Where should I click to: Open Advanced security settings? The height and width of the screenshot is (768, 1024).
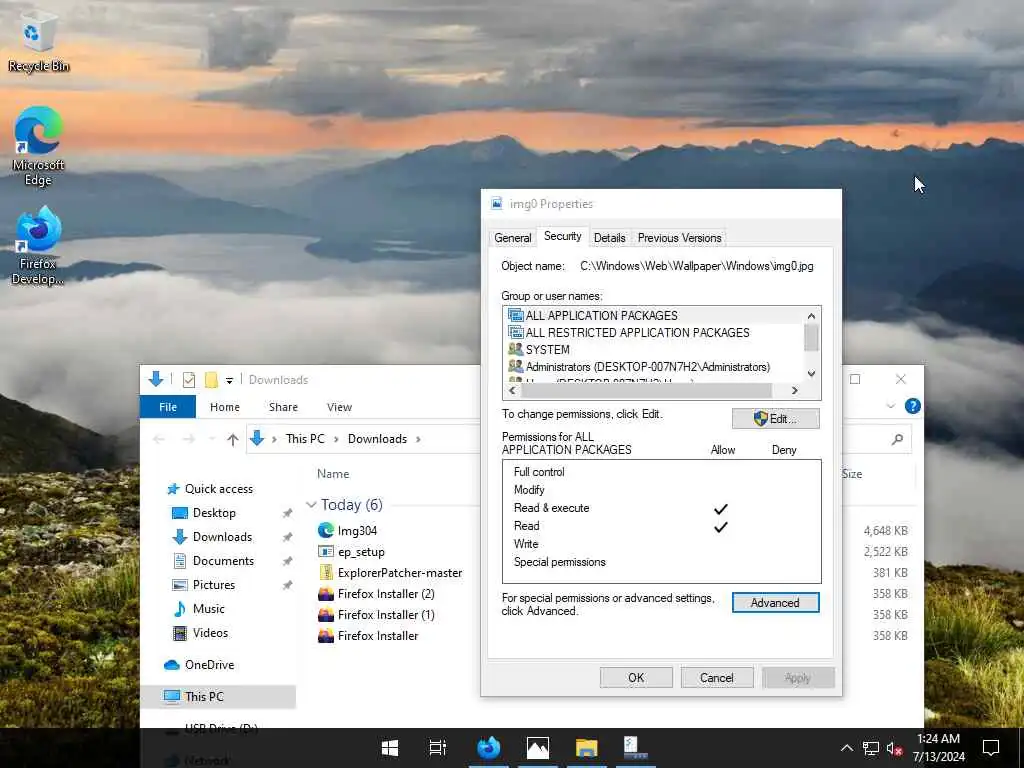click(x=775, y=603)
